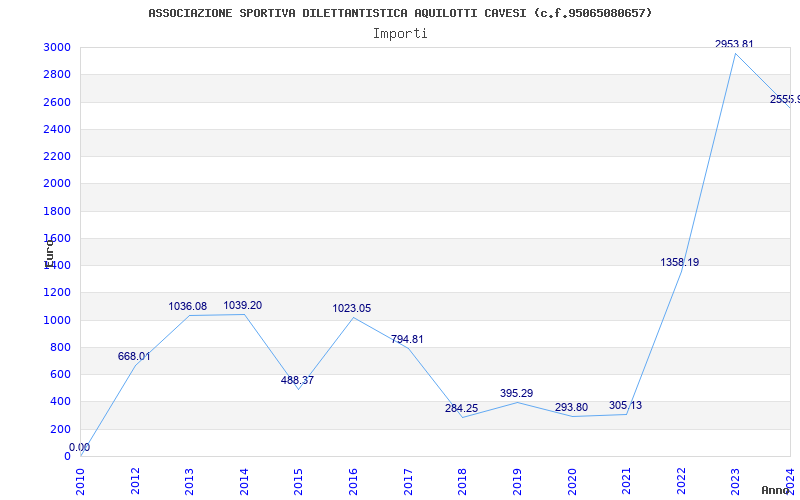
Task: Click the 305.13 data point label
Action: pyautogui.click(x=625, y=405)
